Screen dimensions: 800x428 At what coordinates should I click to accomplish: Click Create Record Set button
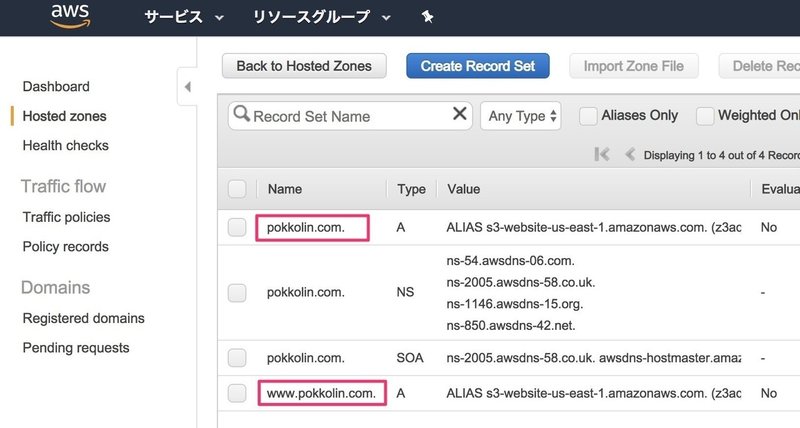click(478, 66)
